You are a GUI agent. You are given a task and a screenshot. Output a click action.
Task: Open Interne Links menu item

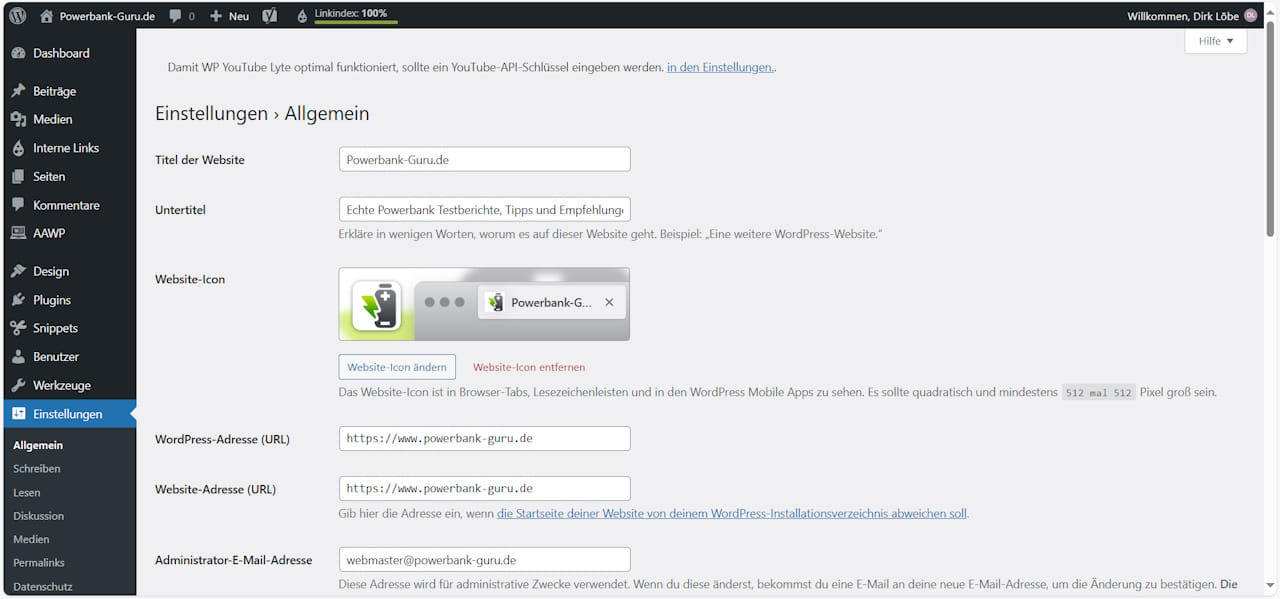68,148
